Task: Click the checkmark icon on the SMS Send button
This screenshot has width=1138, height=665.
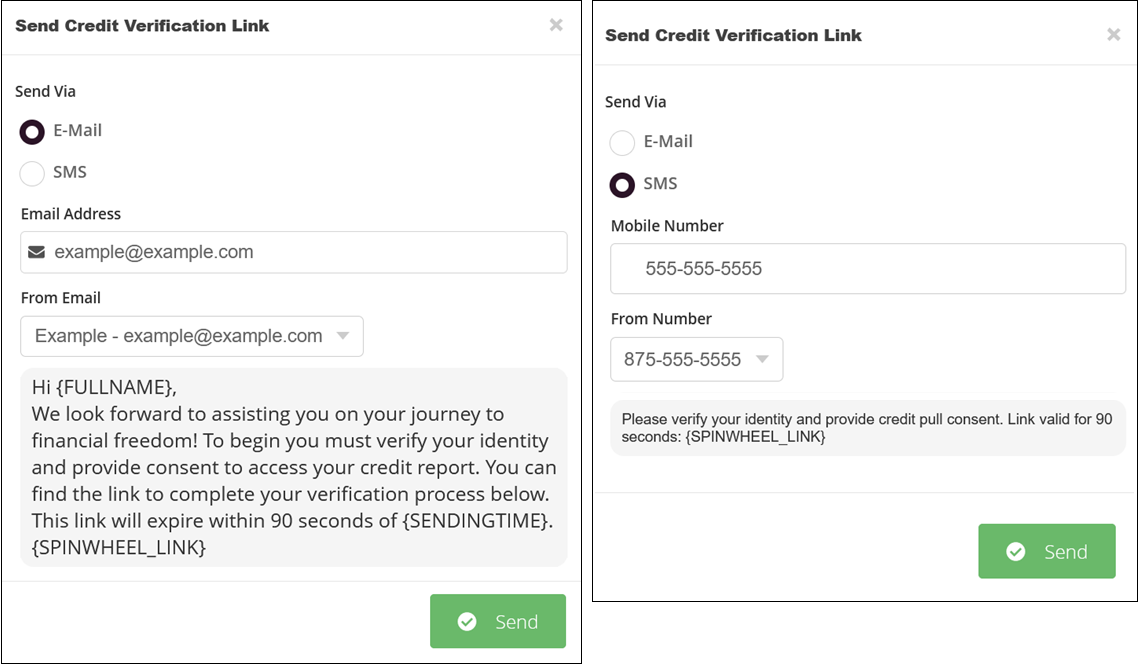Action: click(1017, 551)
